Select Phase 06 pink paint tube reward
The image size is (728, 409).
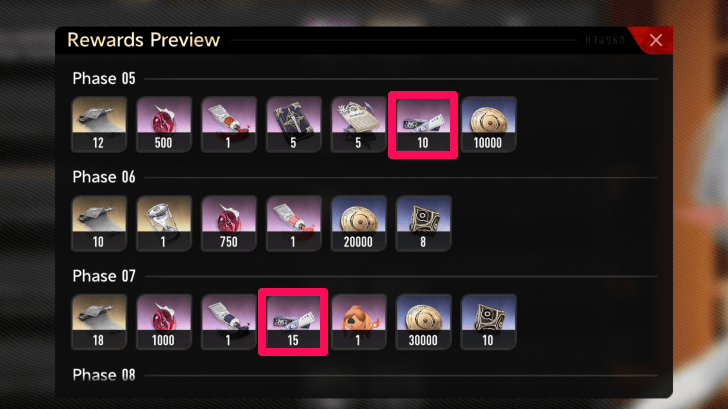(293, 223)
